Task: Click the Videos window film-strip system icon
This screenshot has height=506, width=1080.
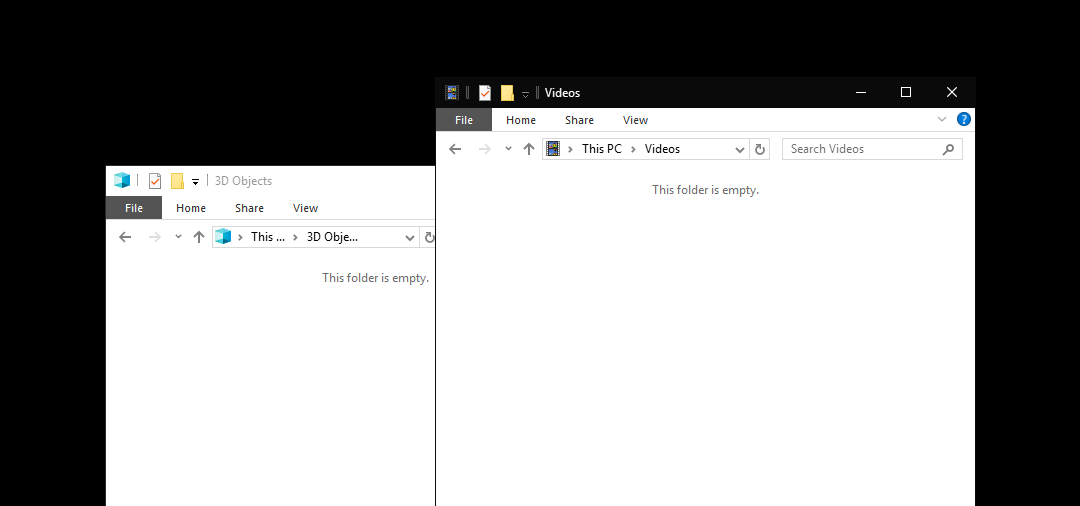Action: tap(452, 93)
